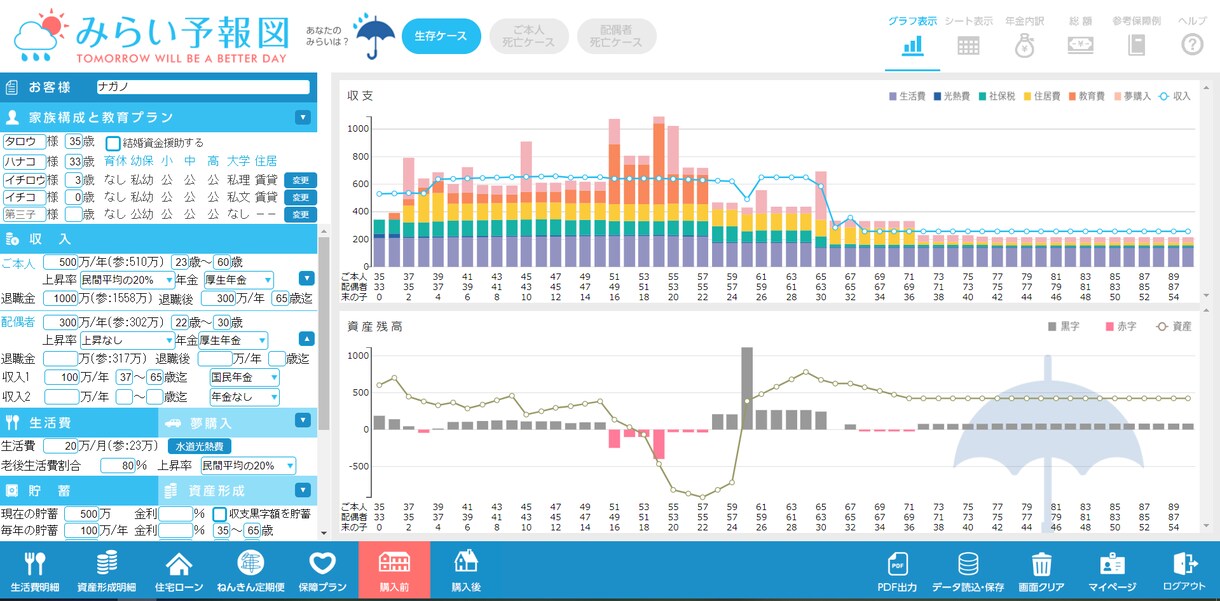Toggle 収支黒字額を貯蓄 checkbox
Screen dimensions: 1220x601
(219, 514)
